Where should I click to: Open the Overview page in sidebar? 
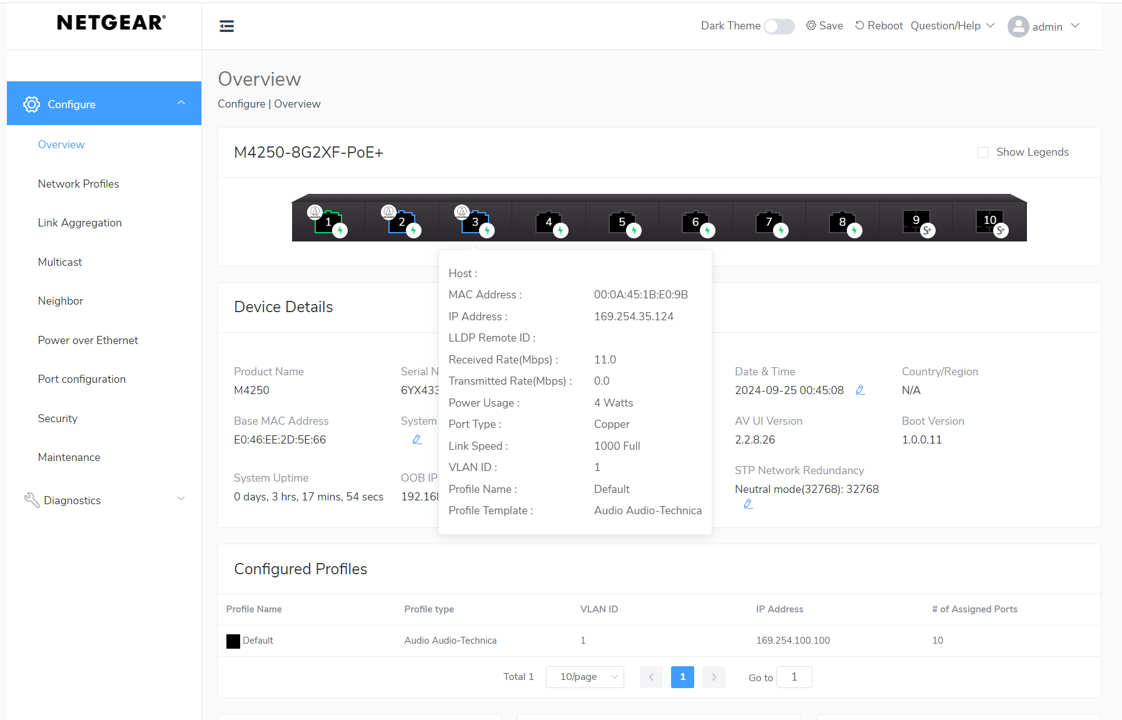61,145
